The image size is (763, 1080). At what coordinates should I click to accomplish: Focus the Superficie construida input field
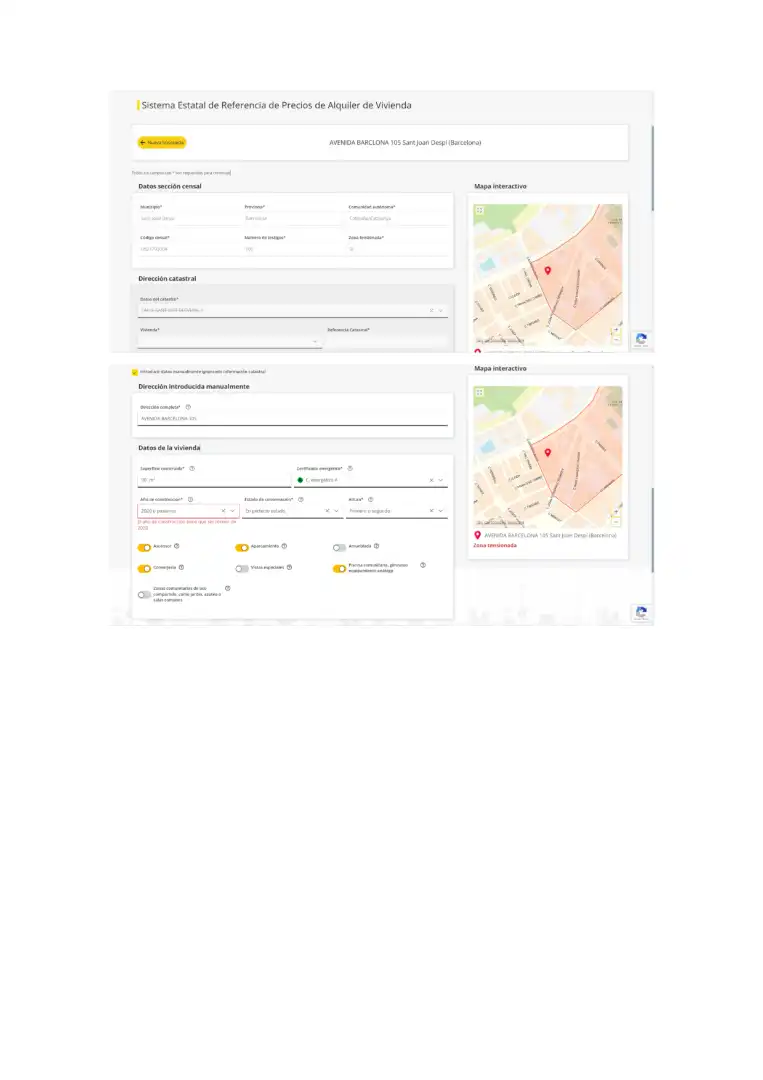[x=214, y=480]
